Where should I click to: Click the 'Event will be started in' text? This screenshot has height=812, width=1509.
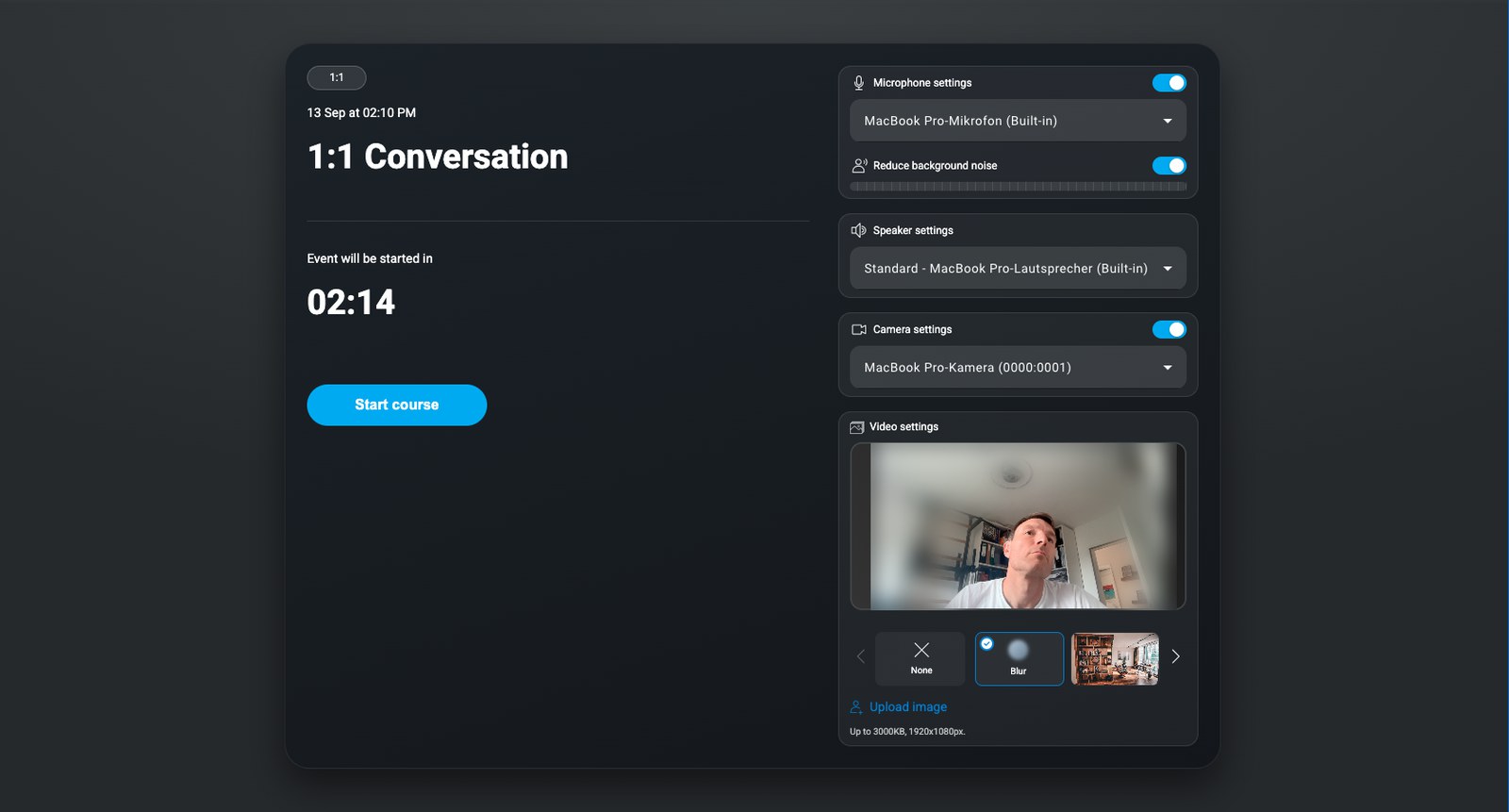tap(370, 258)
